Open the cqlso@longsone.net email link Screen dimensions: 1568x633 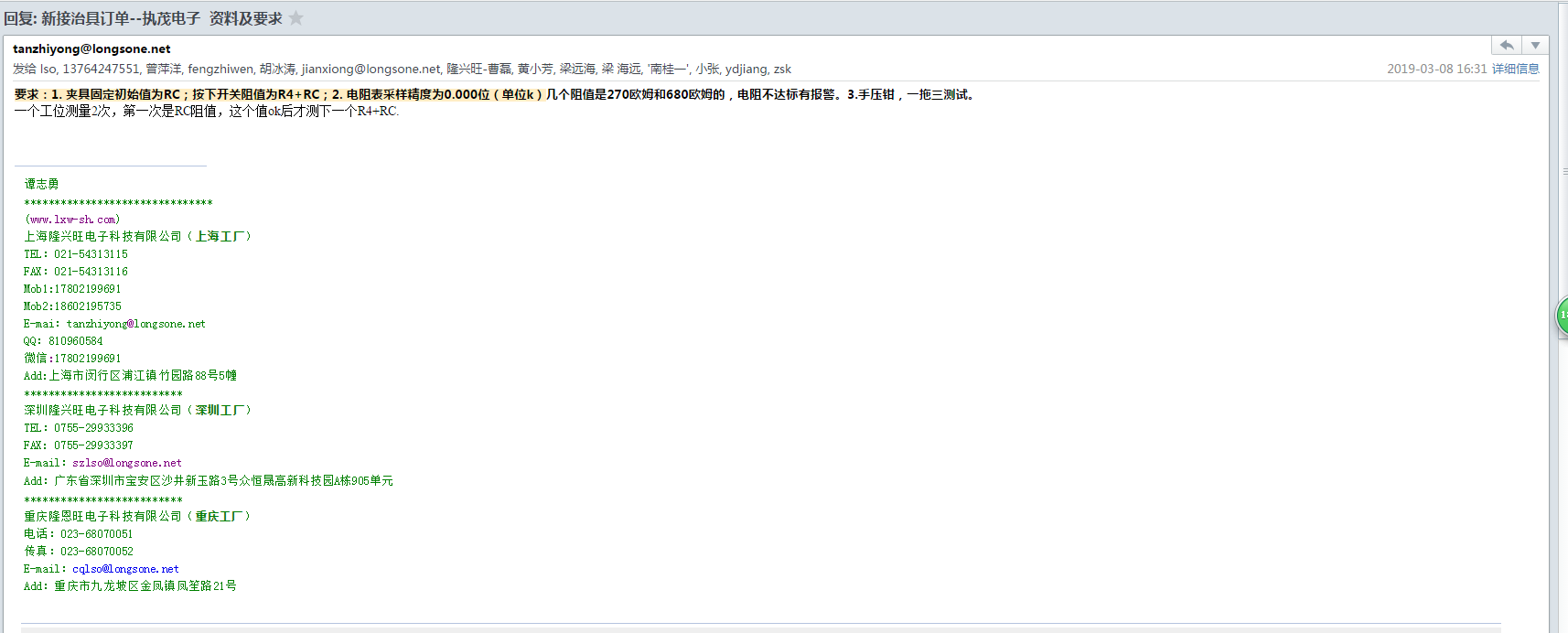[x=125, y=569]
